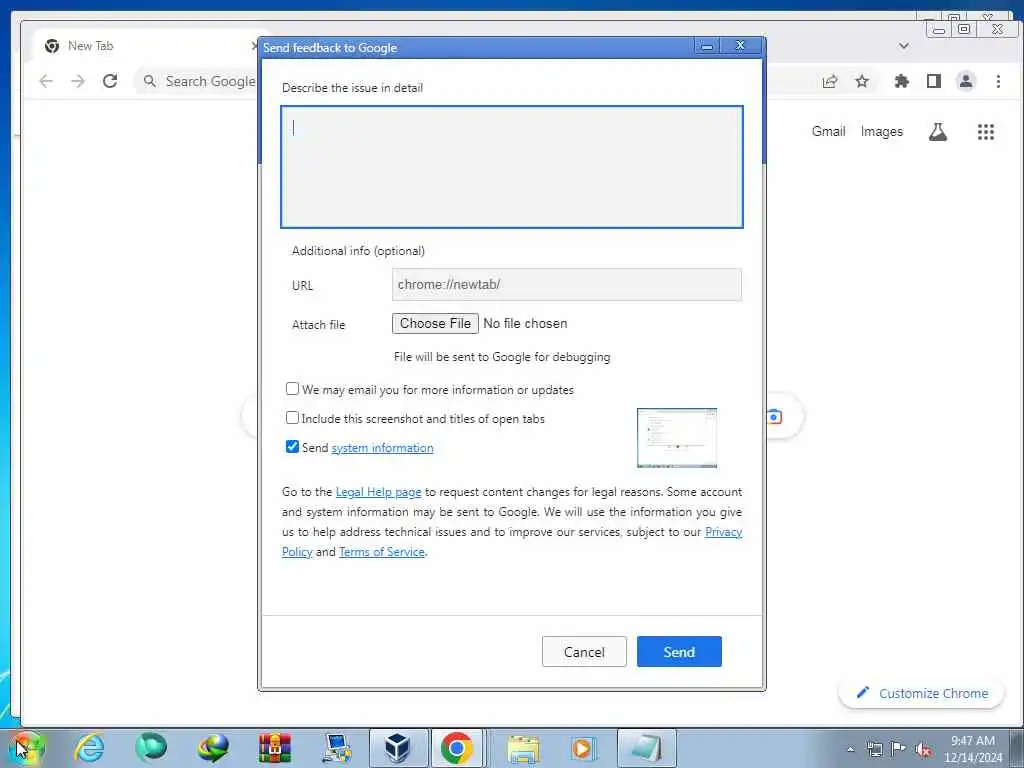The image size is (1024, 768).
Task: Launch Internet Explorer from the taskbar
Action: pos(89,748)
